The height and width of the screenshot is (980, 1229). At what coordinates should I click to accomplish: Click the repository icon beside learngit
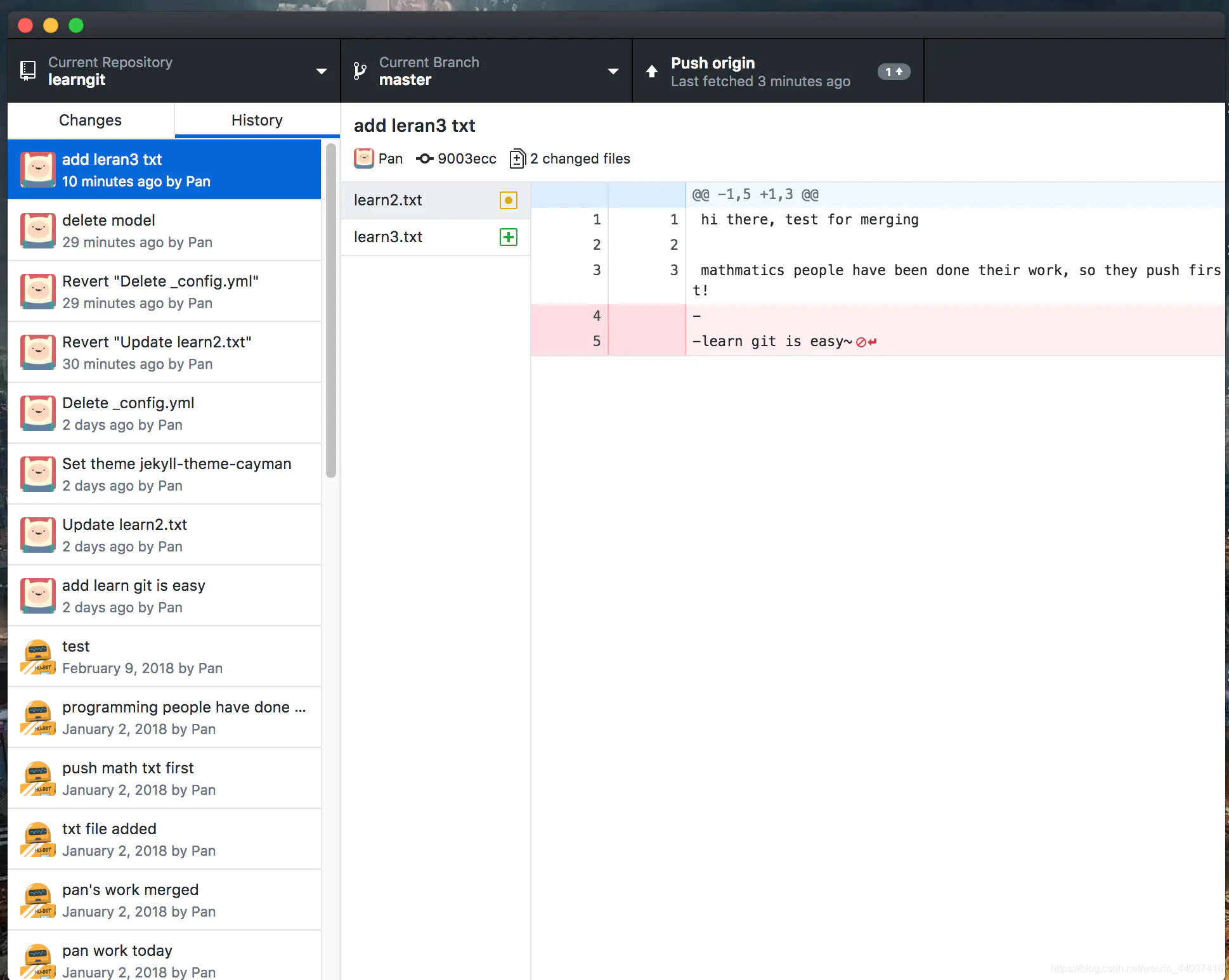28,70
